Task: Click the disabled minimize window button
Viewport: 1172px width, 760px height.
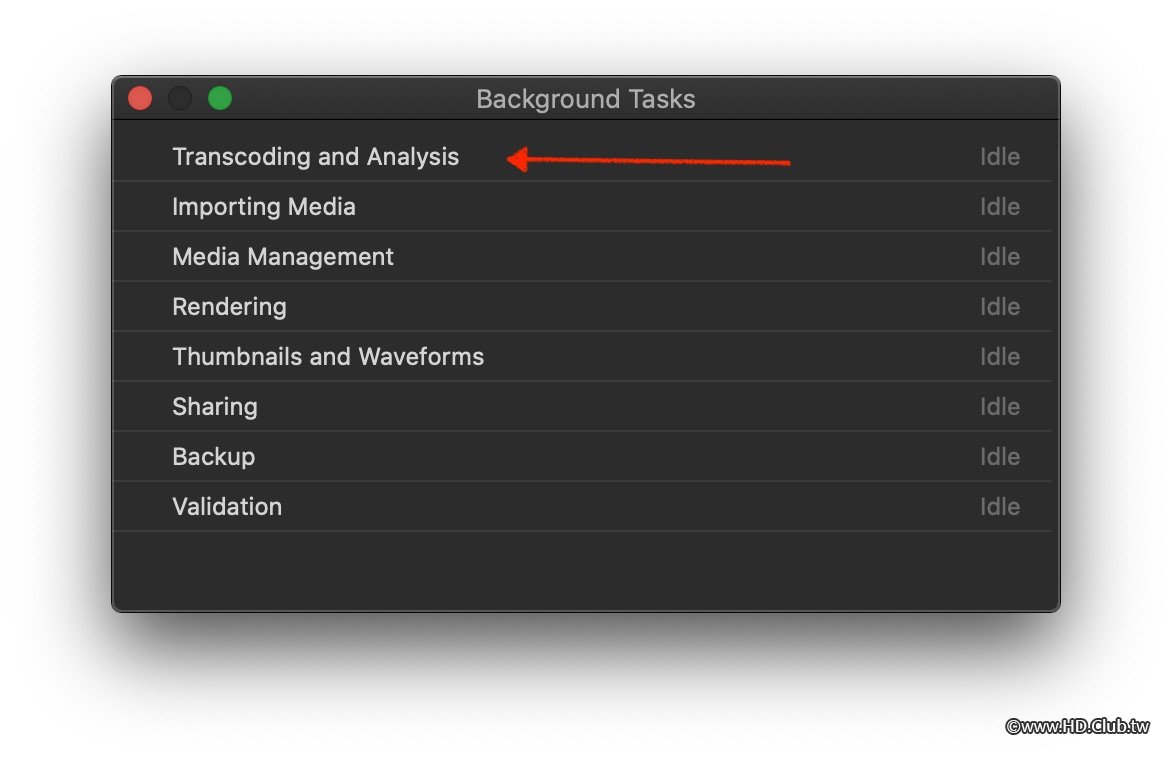Action: [180, 98]
